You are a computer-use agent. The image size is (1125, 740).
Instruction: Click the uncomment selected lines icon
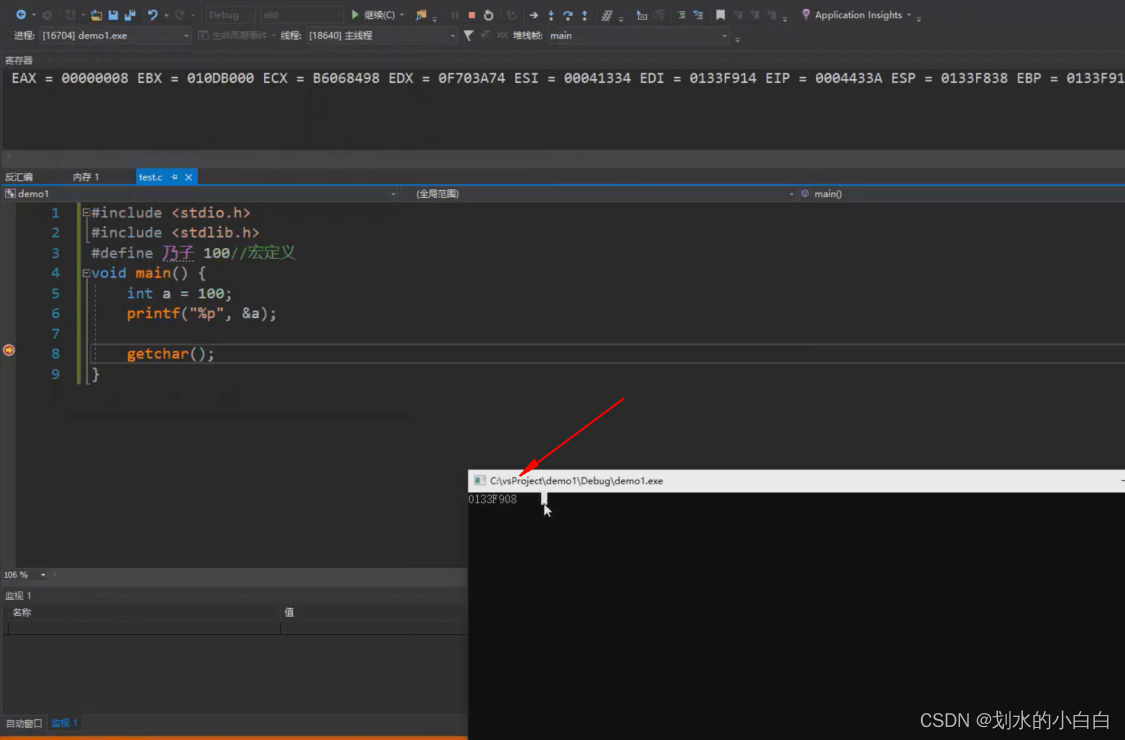[x=698, y=15]
